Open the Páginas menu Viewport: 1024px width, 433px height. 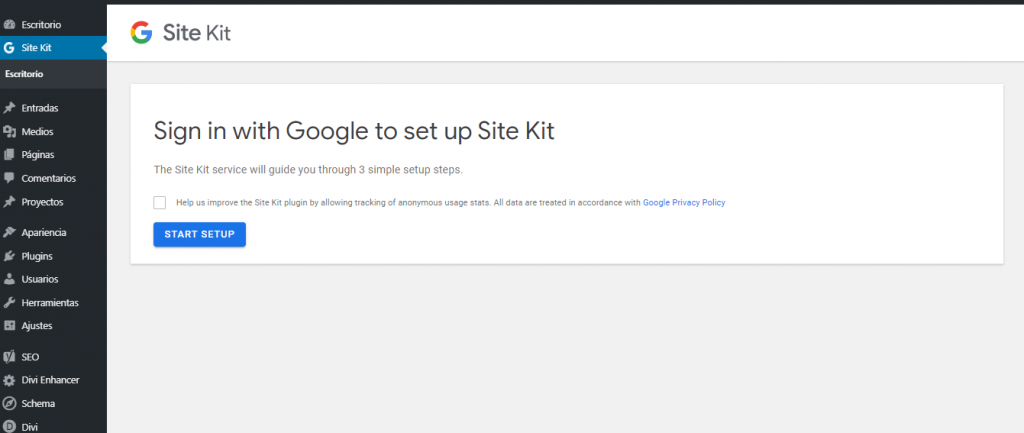click(x=54, y=155)
